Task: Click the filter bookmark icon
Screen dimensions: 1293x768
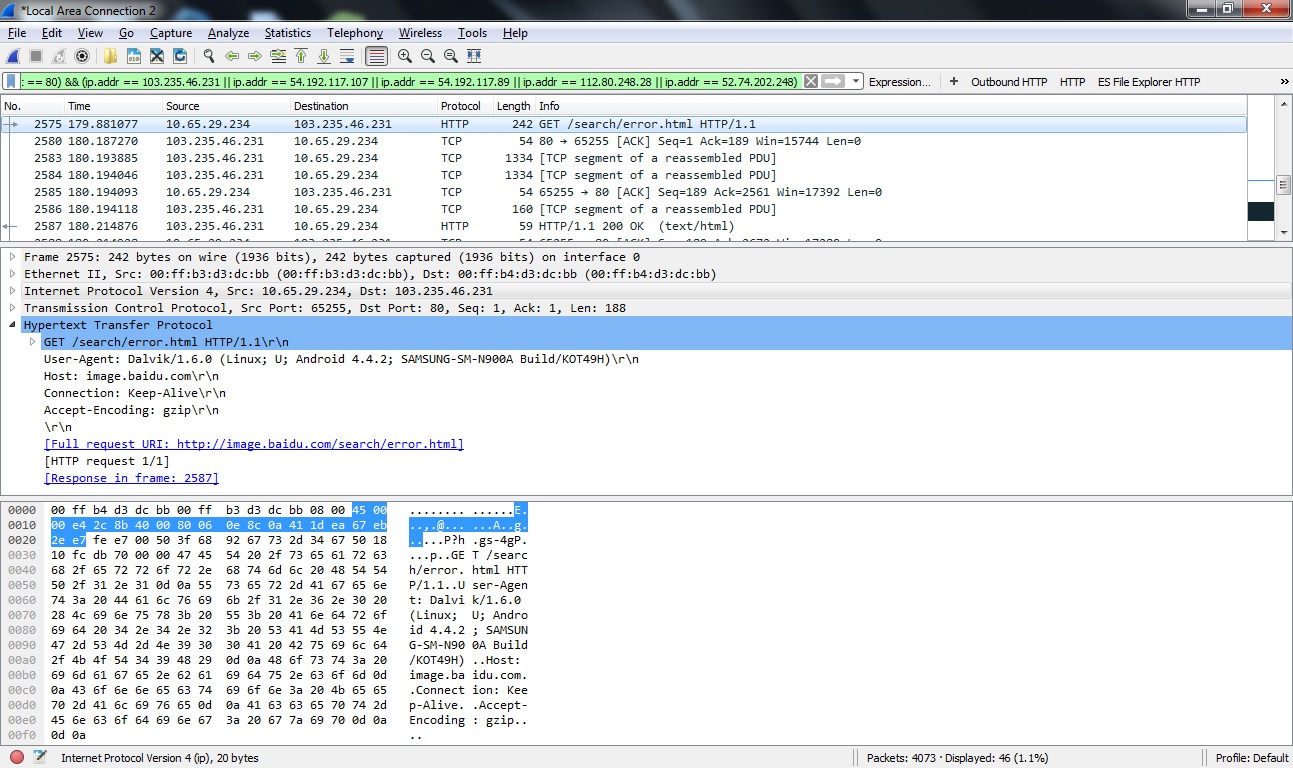Action: tap(11, 82)
